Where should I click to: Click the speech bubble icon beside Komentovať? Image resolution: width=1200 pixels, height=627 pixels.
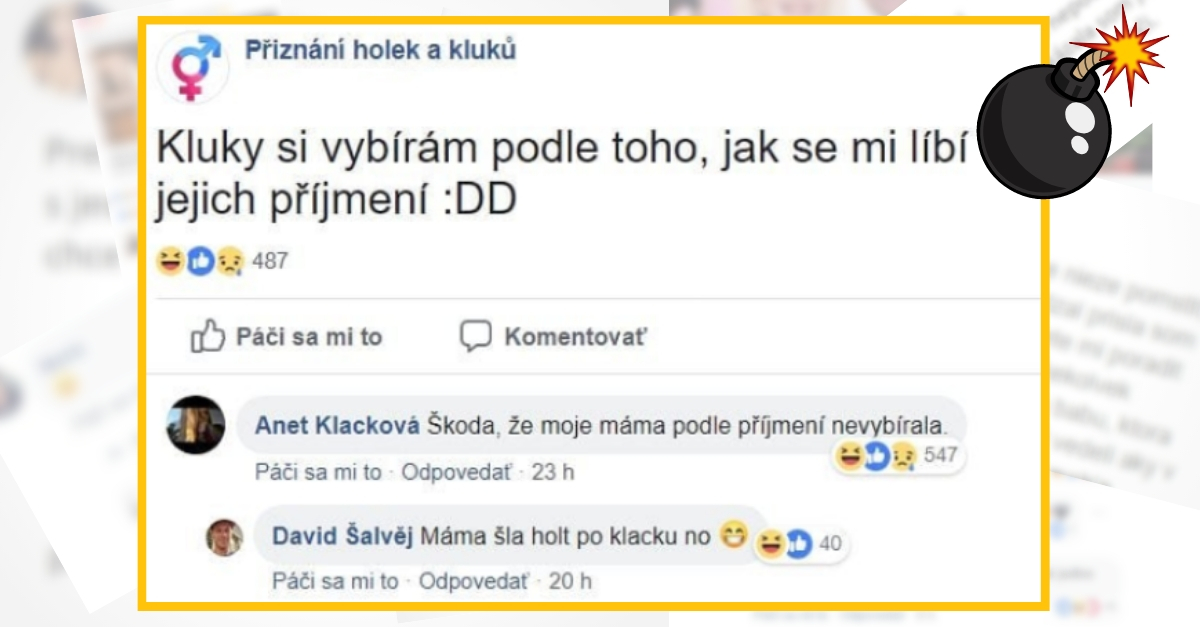click(477, 337)
